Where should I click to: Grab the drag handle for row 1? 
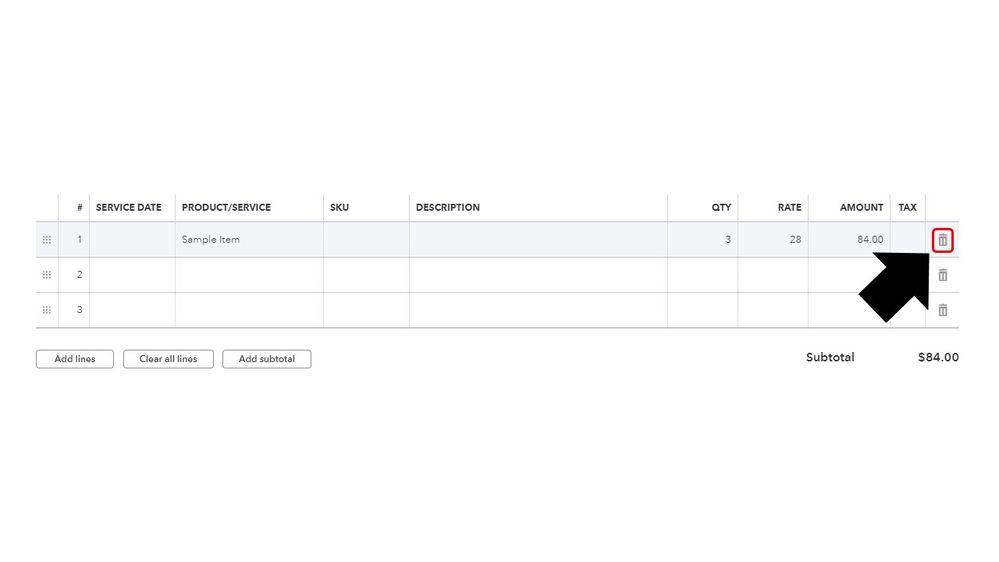coord(47,240)
